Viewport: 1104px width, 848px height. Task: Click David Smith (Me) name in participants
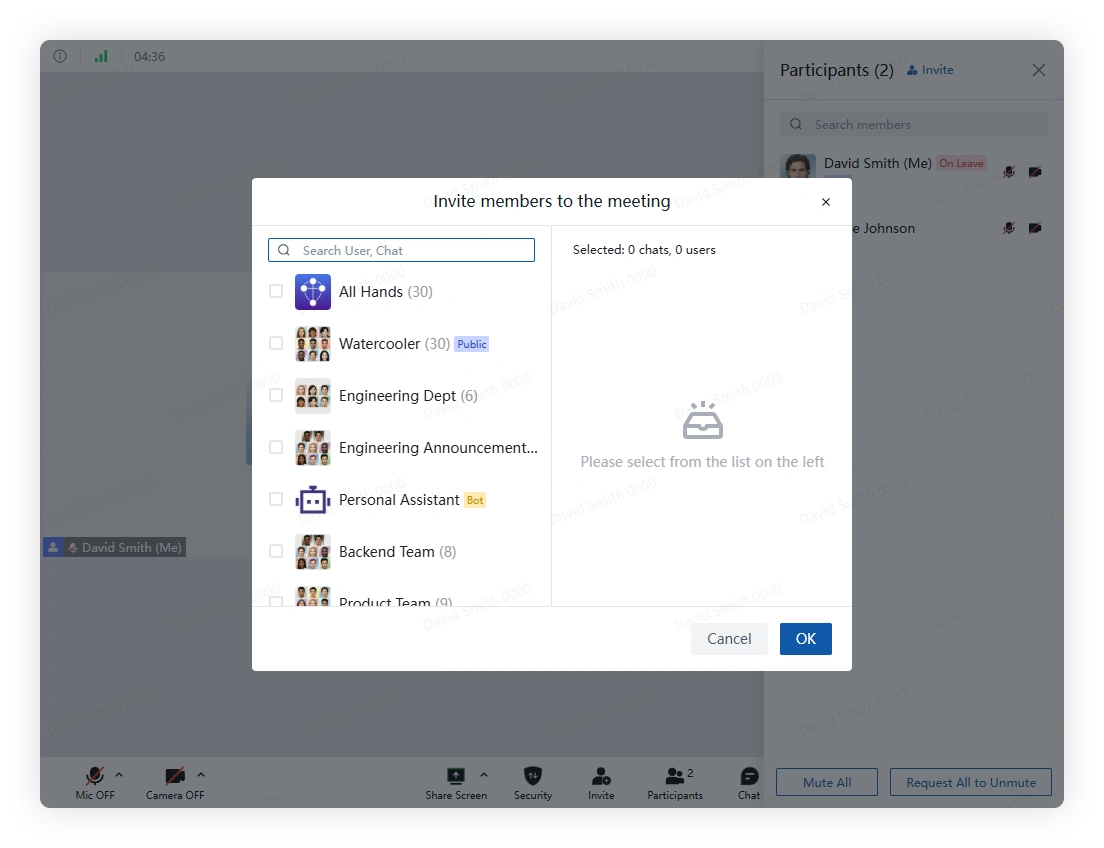pos(878,163)
